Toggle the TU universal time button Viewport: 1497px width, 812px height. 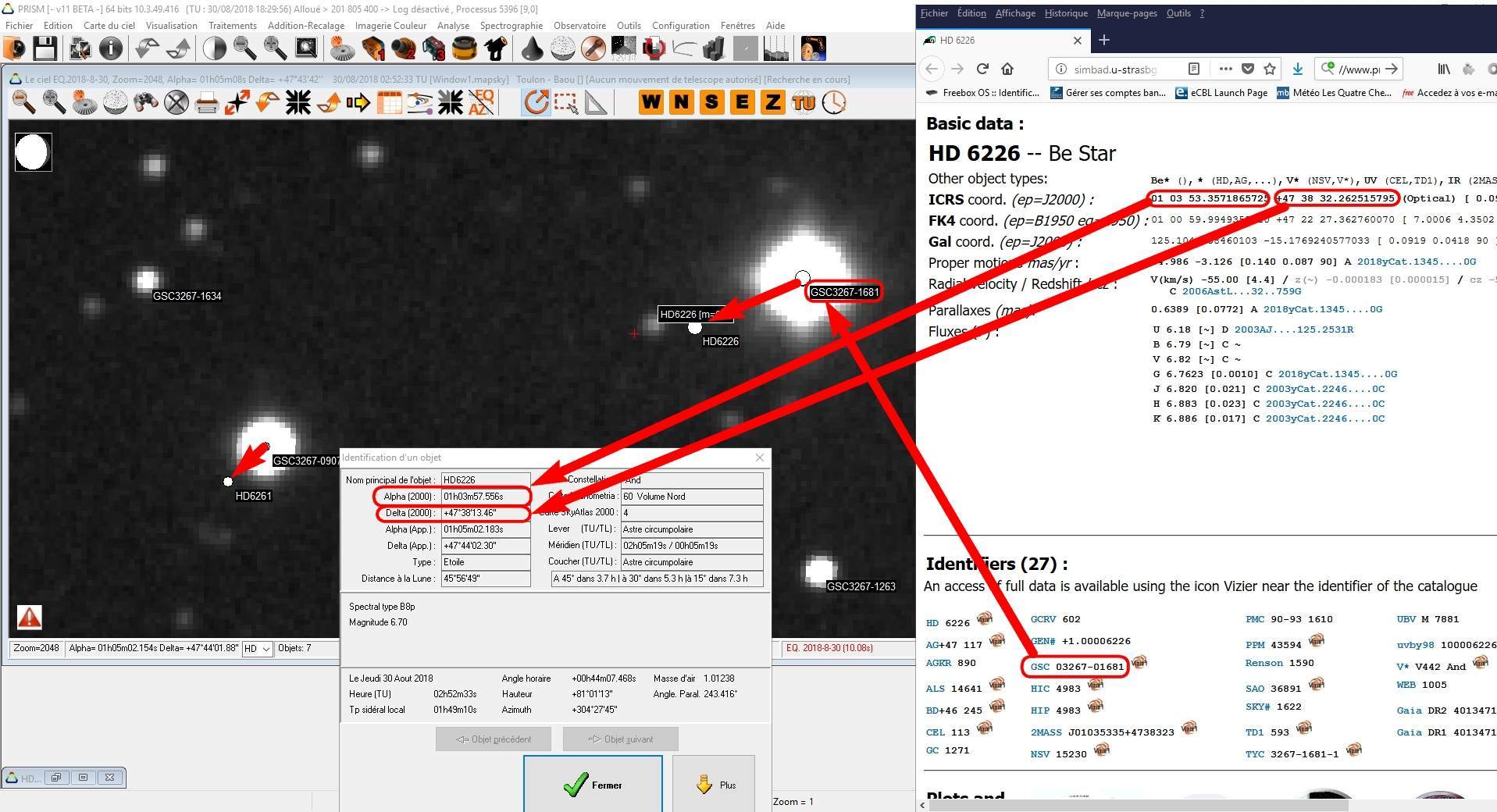pyautogui.click(x=803, y=102)
